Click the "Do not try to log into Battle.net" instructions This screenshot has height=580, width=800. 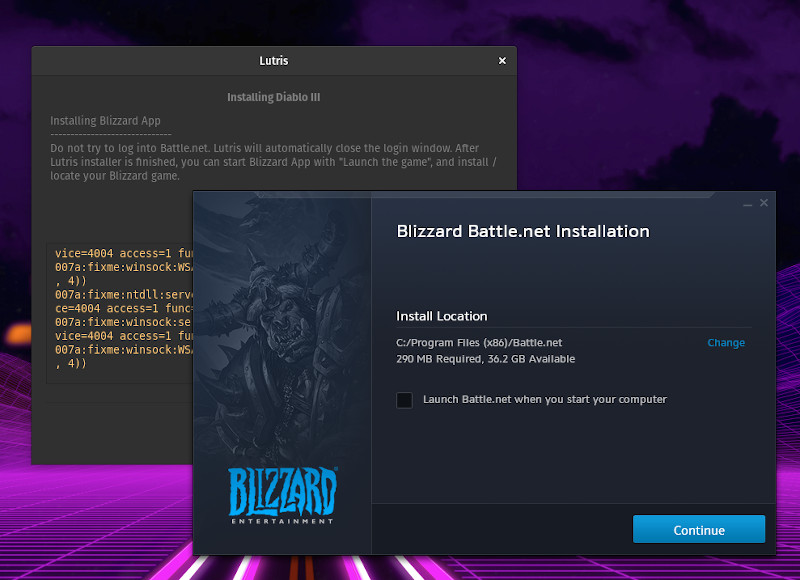(x=273, y=162)
